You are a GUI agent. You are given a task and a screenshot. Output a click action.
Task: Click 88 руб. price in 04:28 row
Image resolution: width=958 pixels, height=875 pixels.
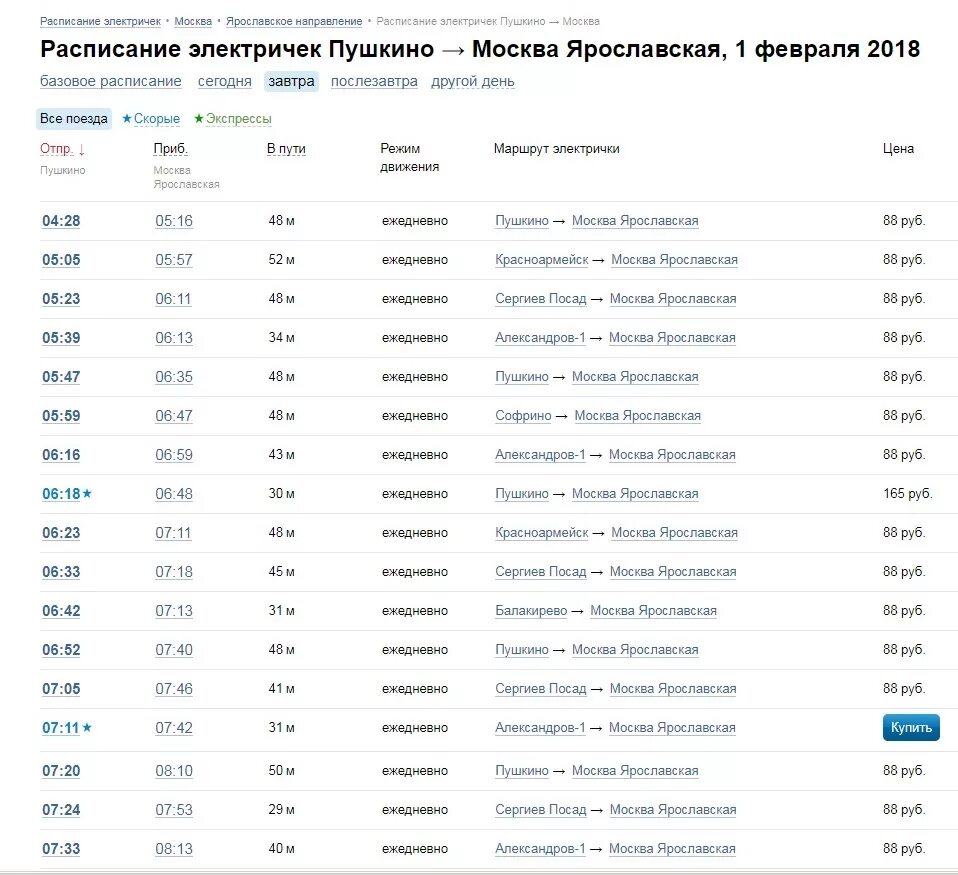click(x=904, y=221)
